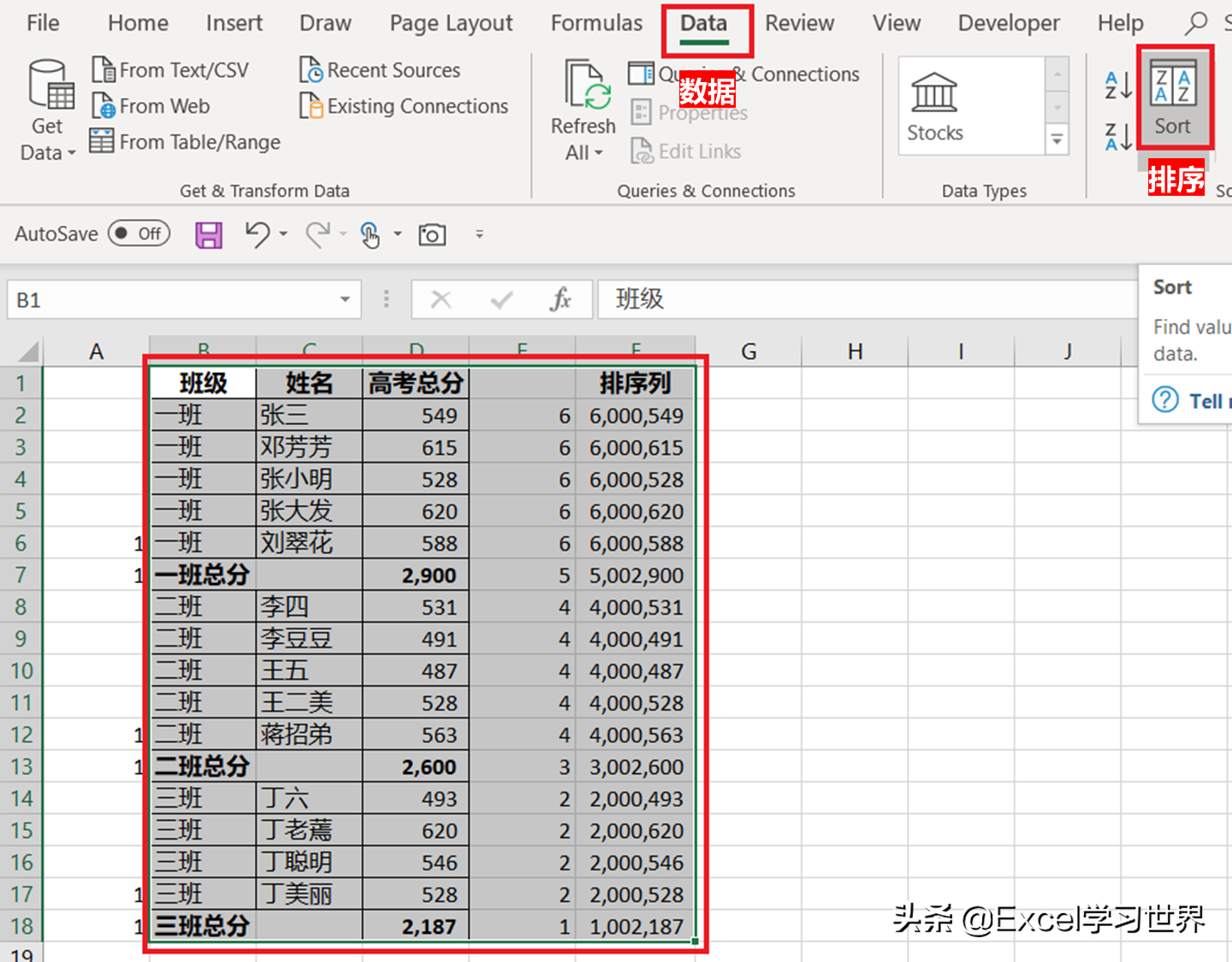The width and height of the screenshot is (1232, 962).
Task: Click cell 二班总分
Action: click(x=204, y=766)
